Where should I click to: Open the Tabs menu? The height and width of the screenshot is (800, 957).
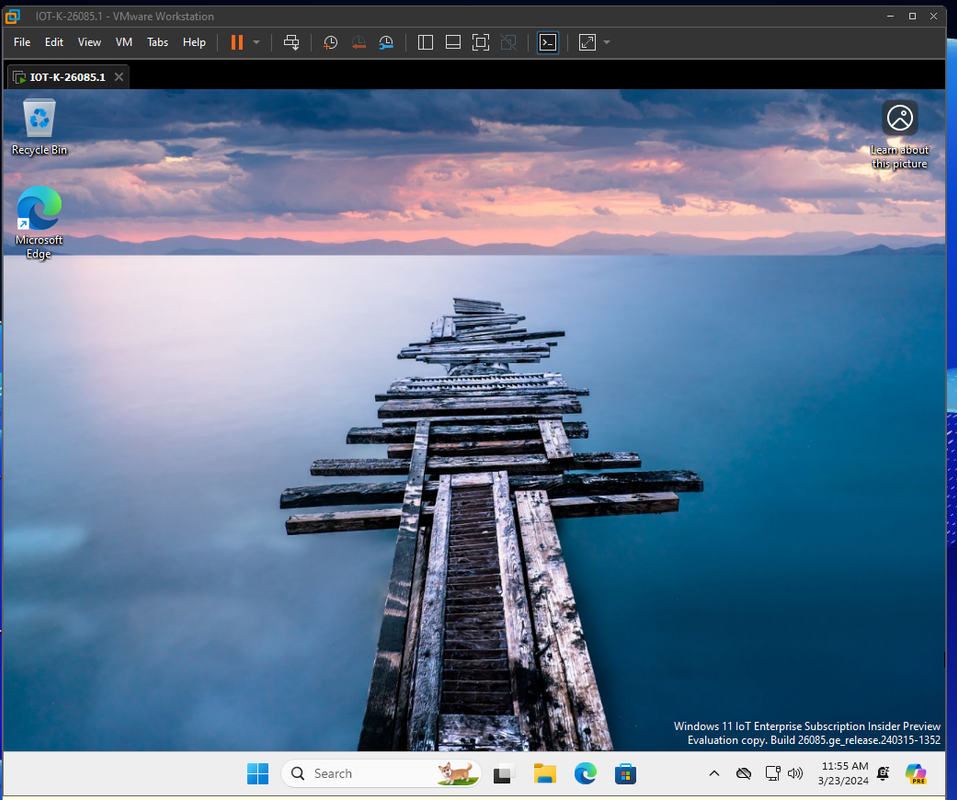(157, 42)
